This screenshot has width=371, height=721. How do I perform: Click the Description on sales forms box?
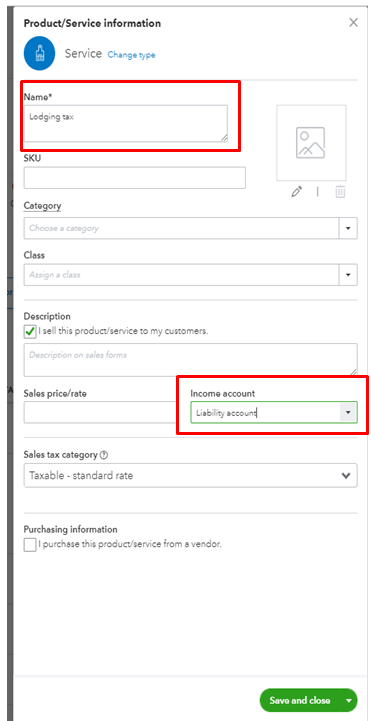(x=190, y=360)
